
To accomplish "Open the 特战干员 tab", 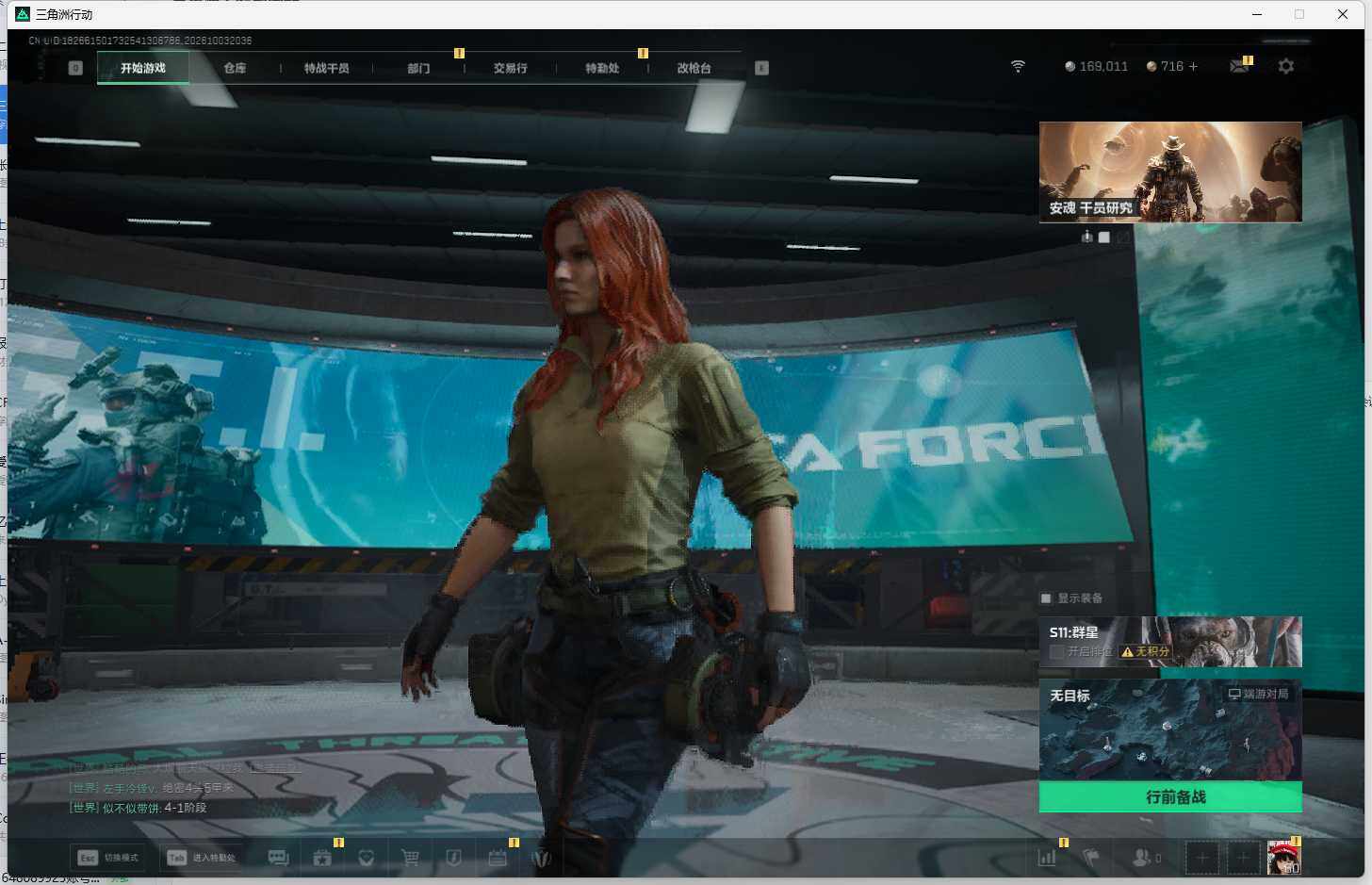I will click(326, 68).
